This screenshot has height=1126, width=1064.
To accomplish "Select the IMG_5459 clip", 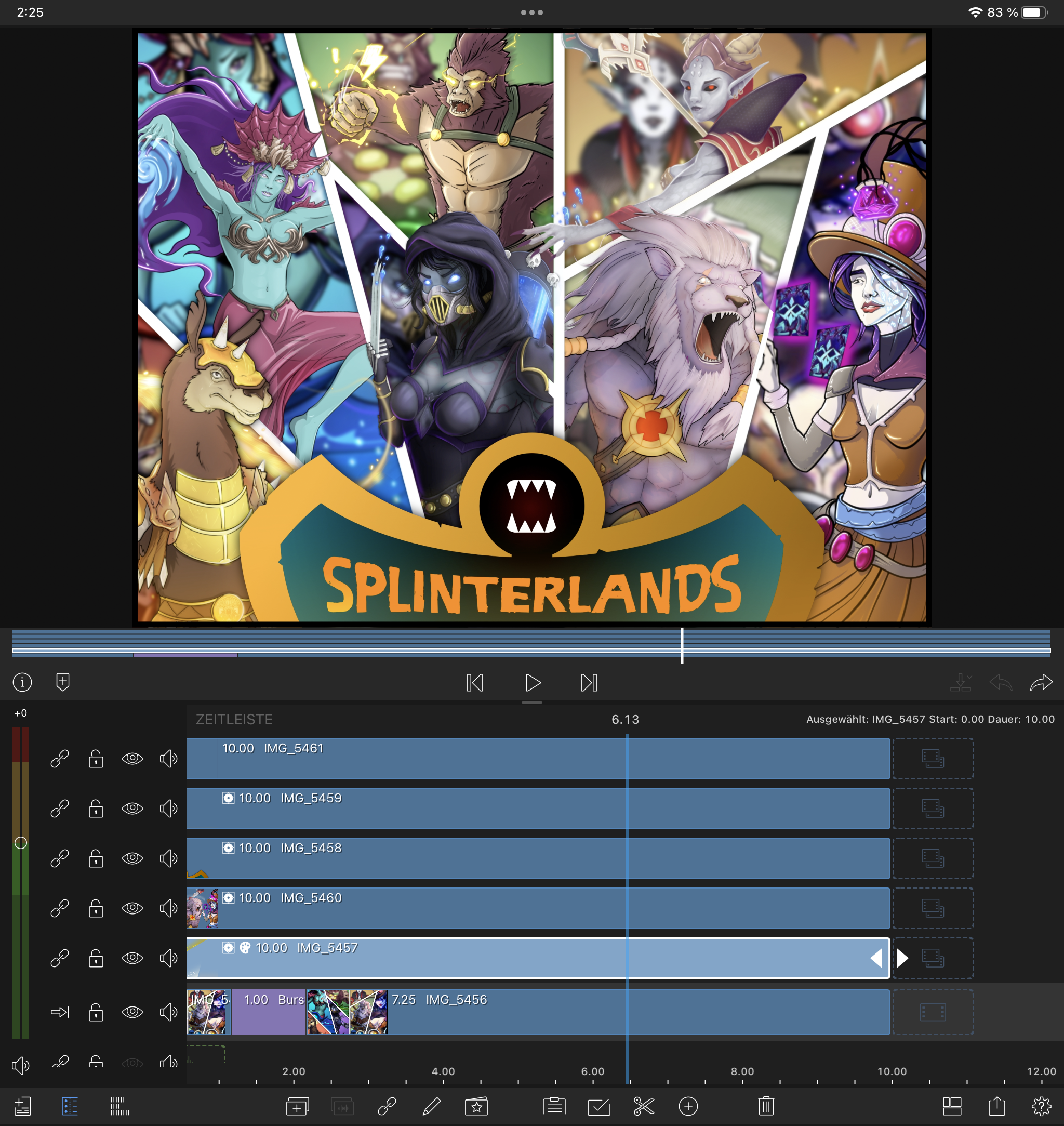I will (x=538, y=809).
